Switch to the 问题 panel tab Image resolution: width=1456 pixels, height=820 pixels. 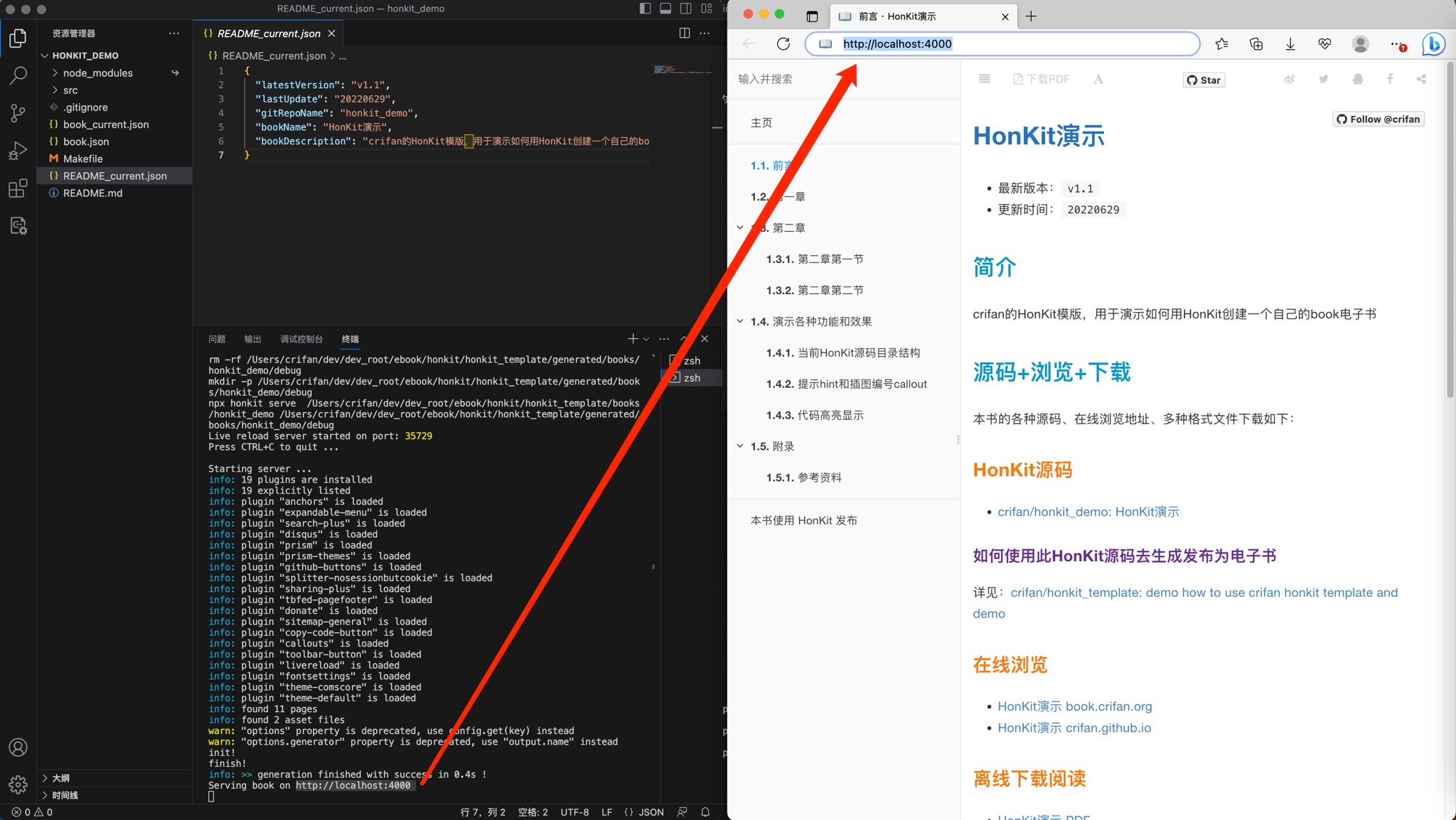217,339
